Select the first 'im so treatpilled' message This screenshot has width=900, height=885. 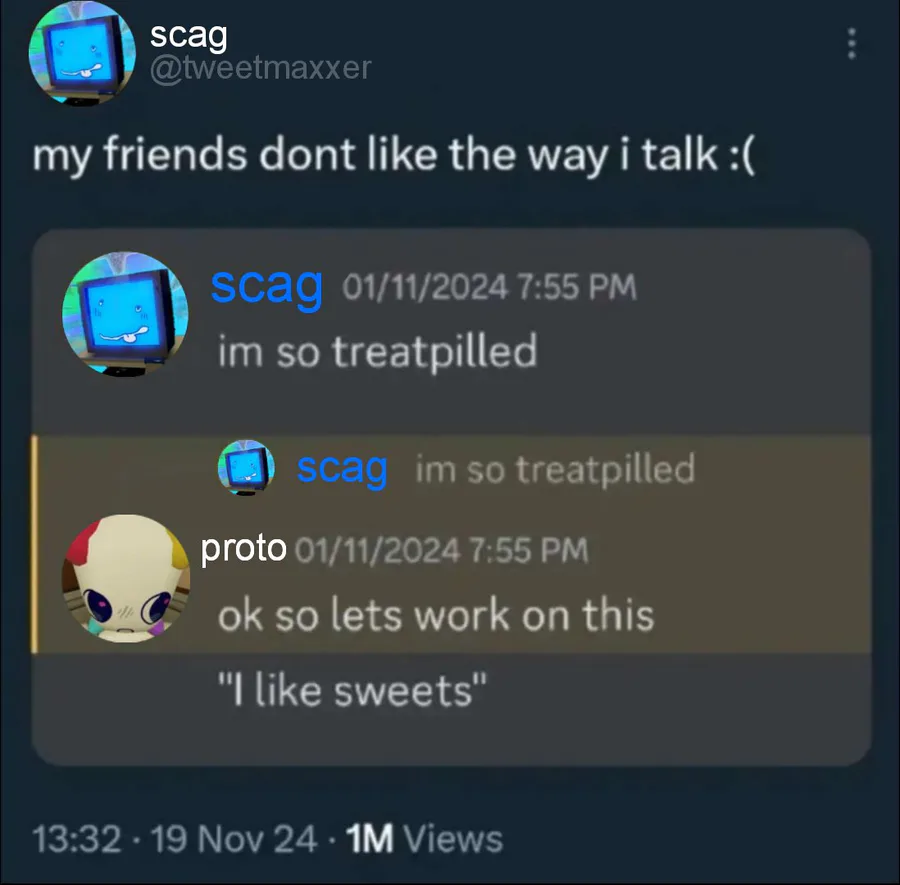point(378,351)
